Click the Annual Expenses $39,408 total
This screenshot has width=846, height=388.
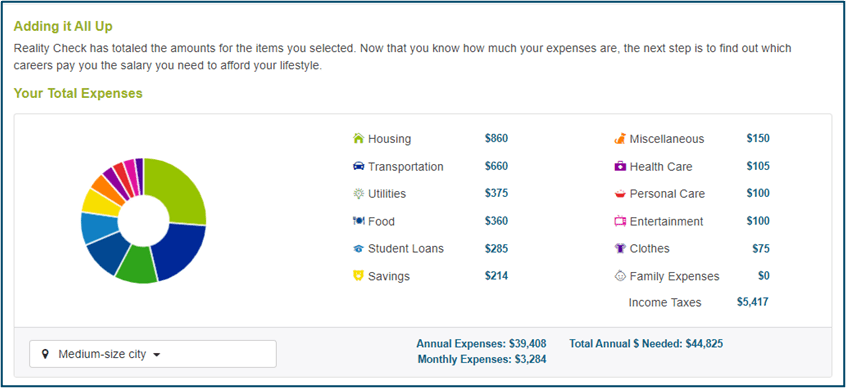[481, 344]
